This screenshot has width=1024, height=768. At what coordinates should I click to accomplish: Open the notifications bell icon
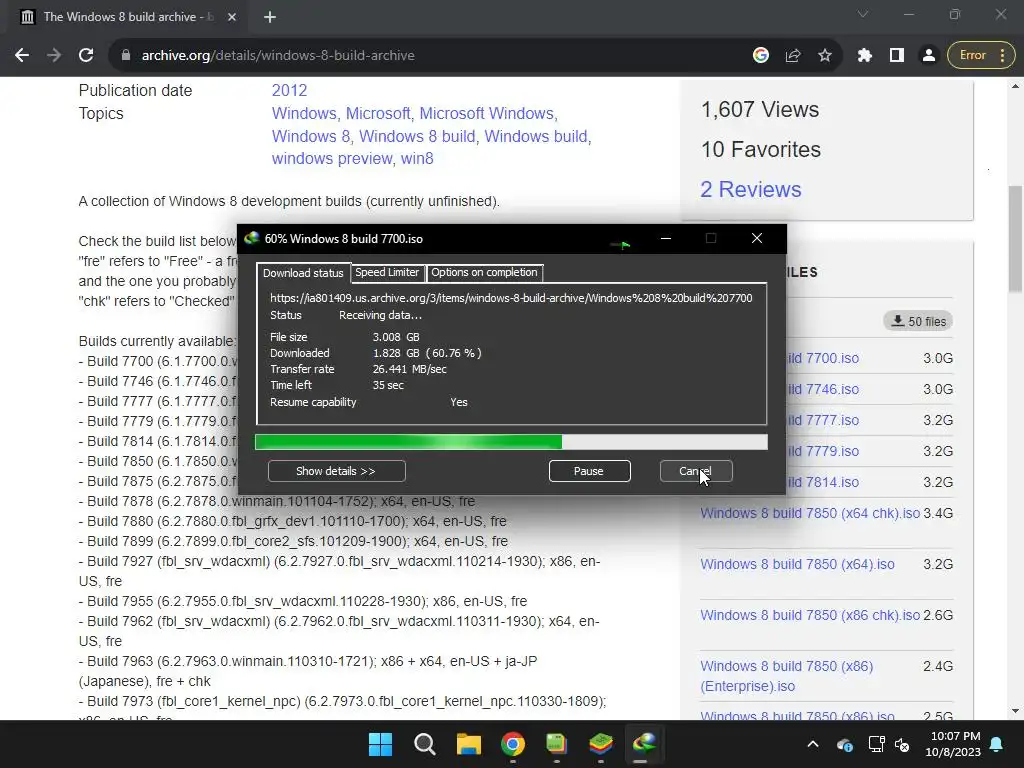[x=997, y=744]
